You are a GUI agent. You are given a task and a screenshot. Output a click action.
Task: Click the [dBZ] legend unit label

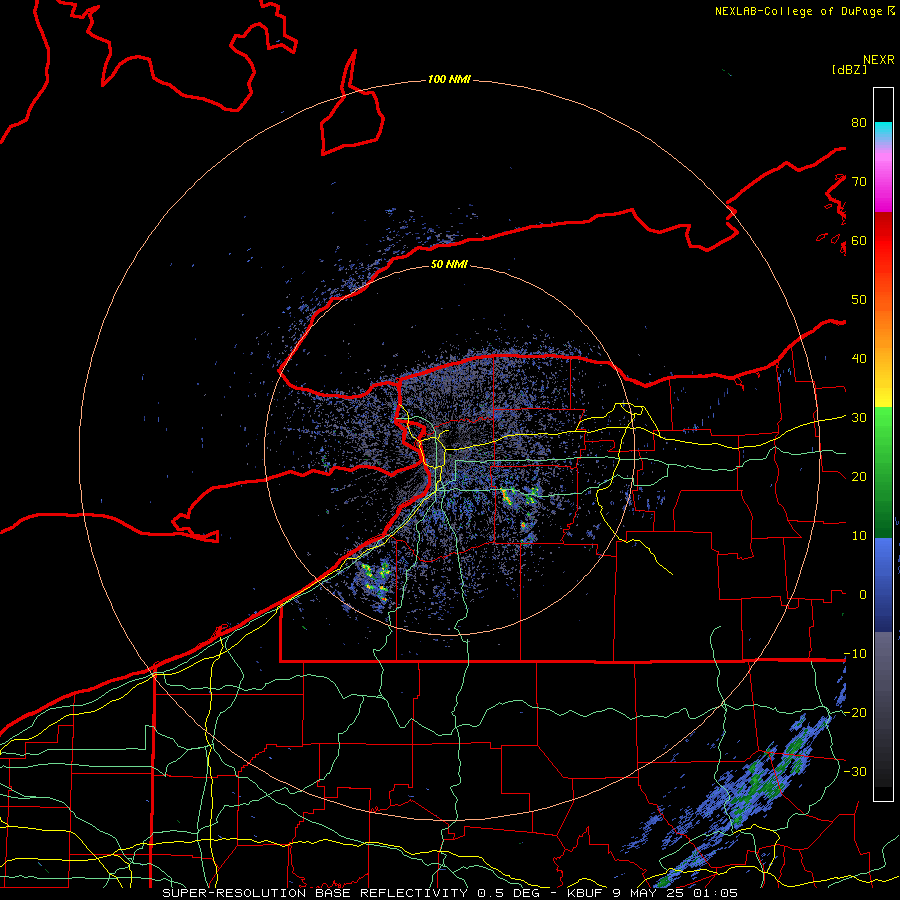click(849, 69)
